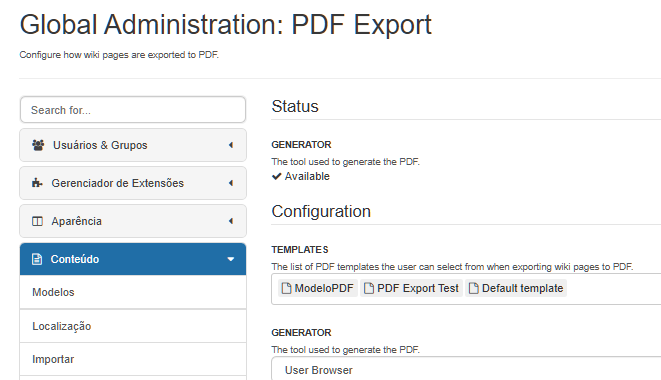Click the ModeloPDF template name
The width and height of the screenshot is (661, 380).
tap(324, 288)
